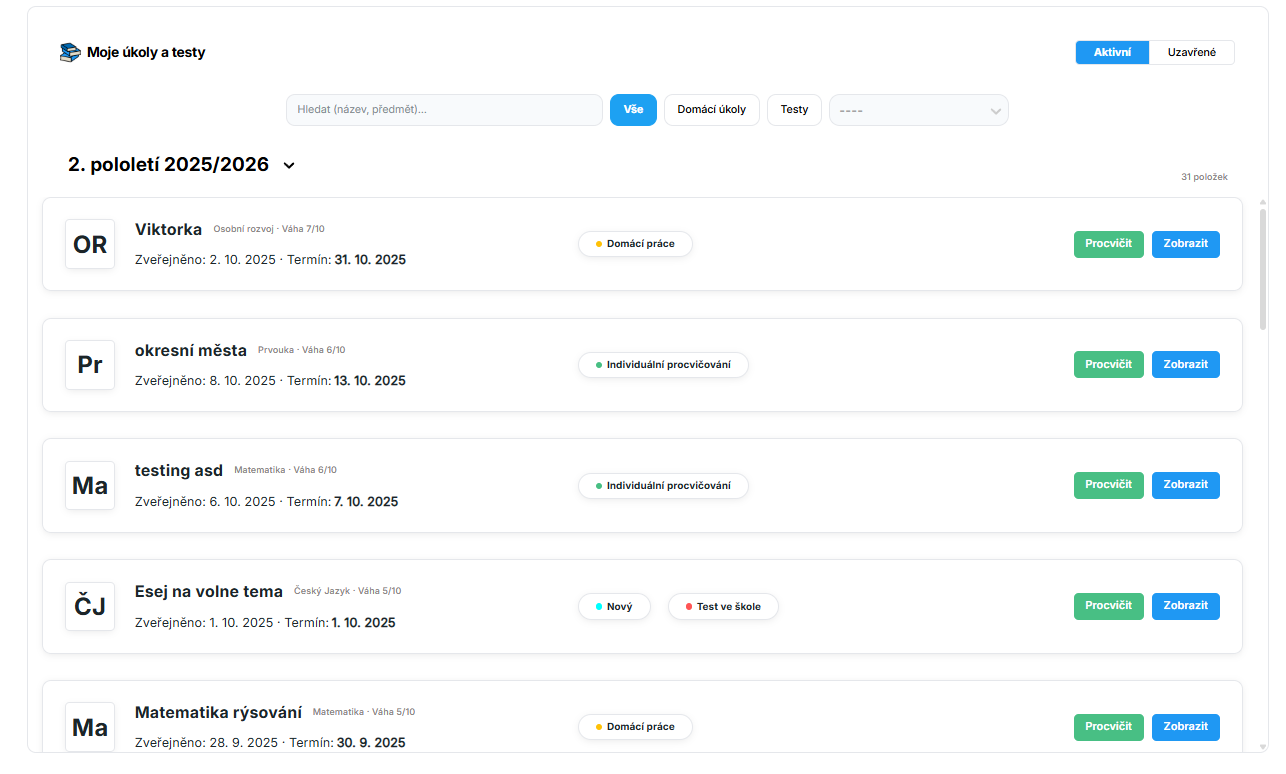The image size is (1286, 774).
Task: Click Procvičit for Matematika rýsování
Action: point(1109,727)
